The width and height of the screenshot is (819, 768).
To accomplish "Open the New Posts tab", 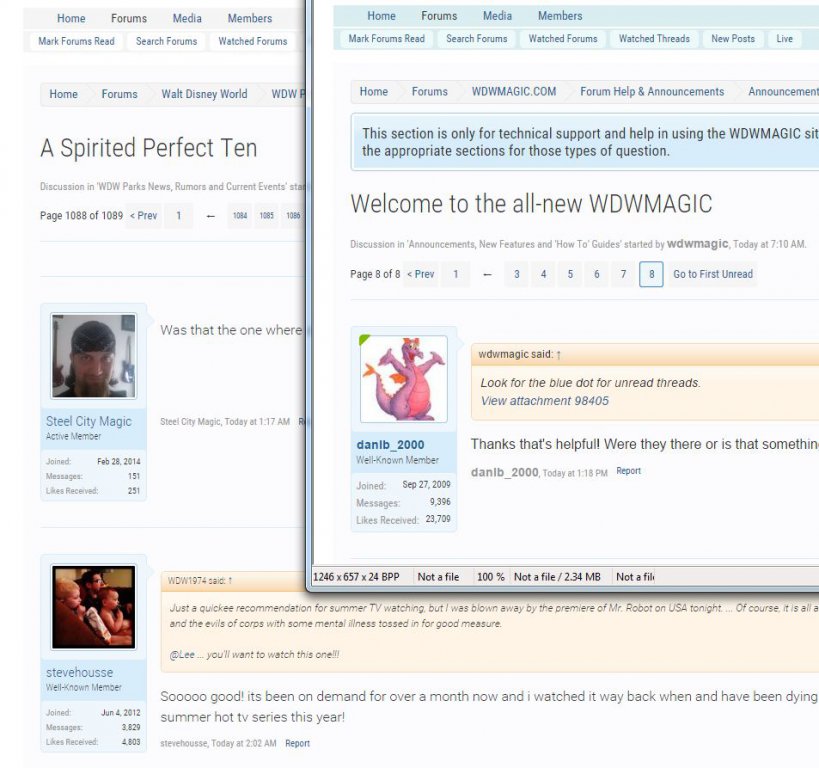I will click(x=733, y=39).
